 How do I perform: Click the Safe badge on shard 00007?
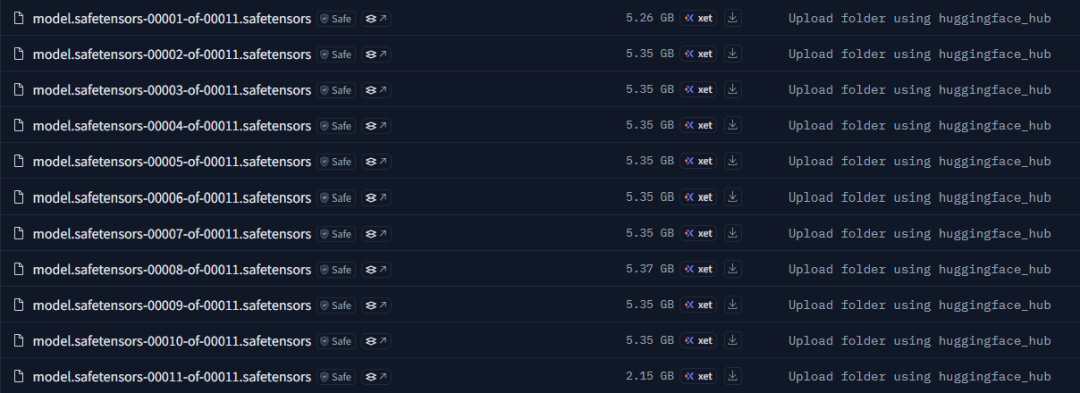tap(336, 233)
